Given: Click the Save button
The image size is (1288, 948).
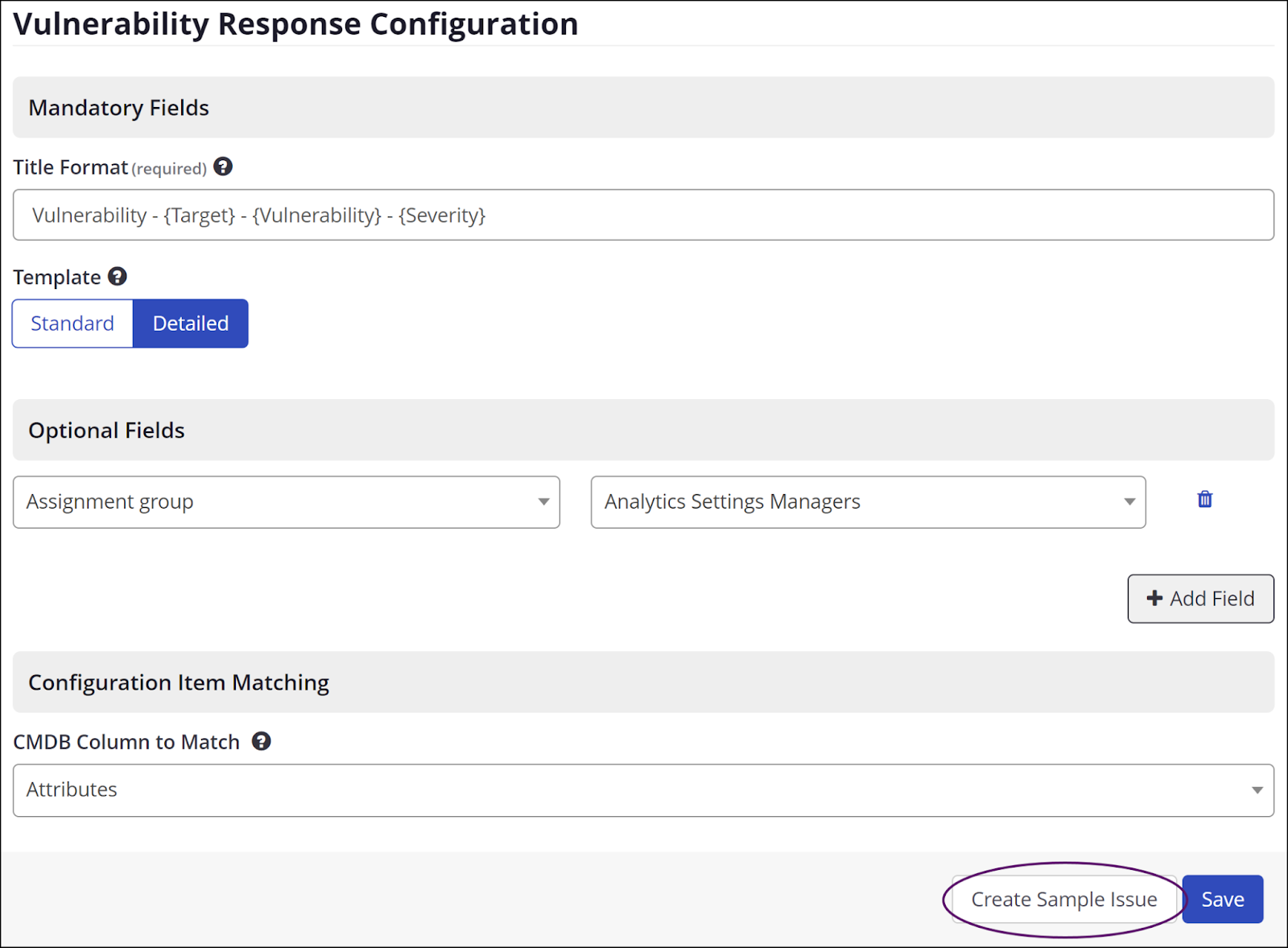Looking at the screenshot, I should (1222, 899).
